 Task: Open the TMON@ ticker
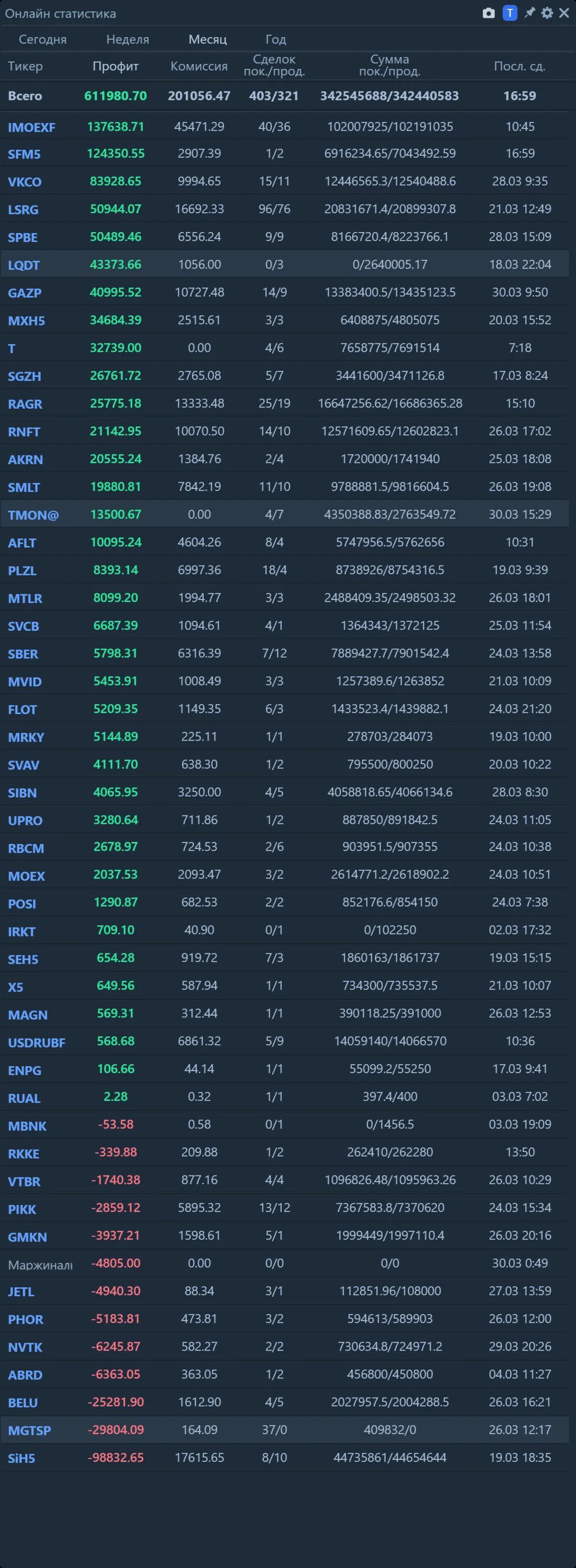pos(33,515)
